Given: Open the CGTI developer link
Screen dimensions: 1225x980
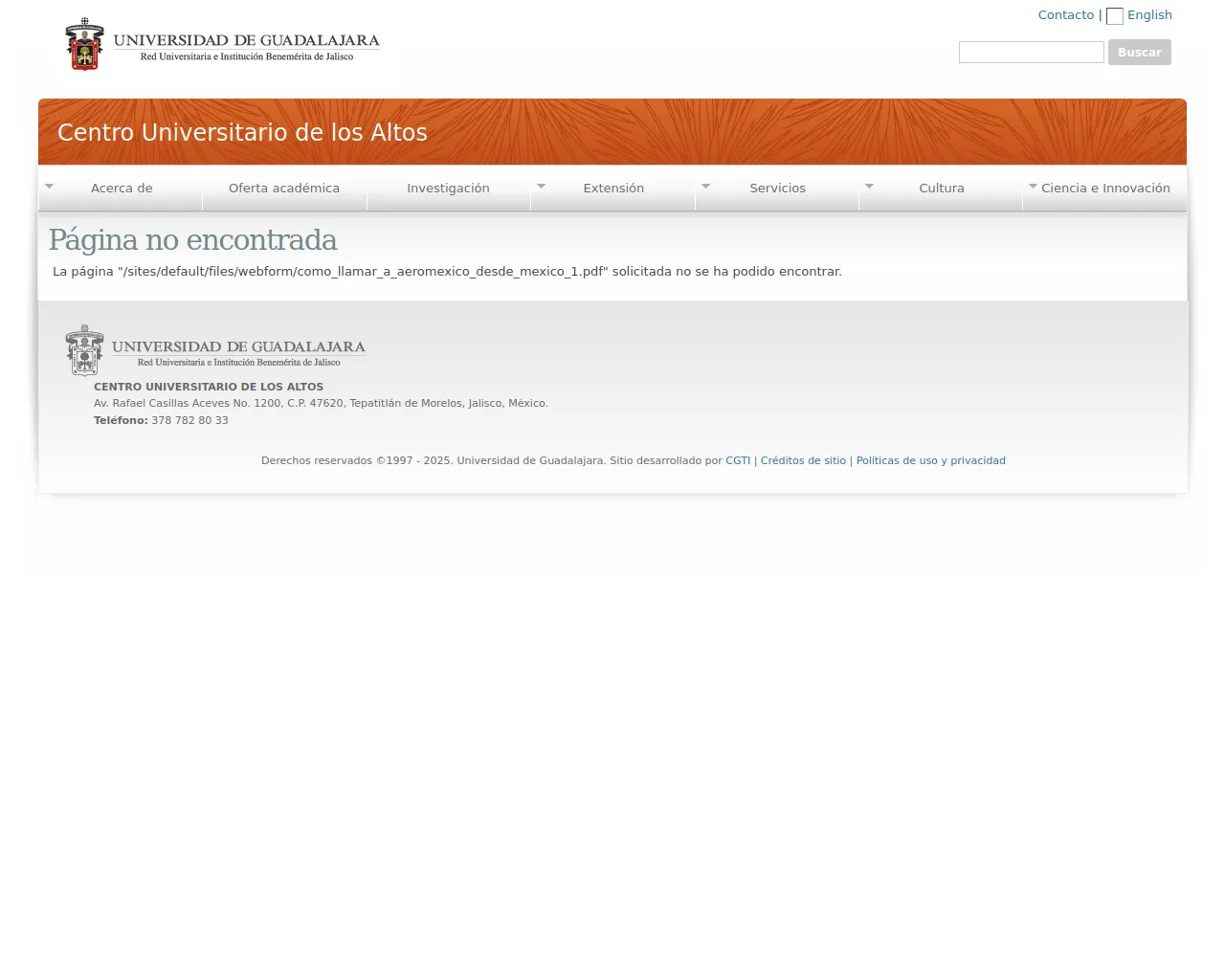Looking at the screenshot, I should tap(738, 460).
